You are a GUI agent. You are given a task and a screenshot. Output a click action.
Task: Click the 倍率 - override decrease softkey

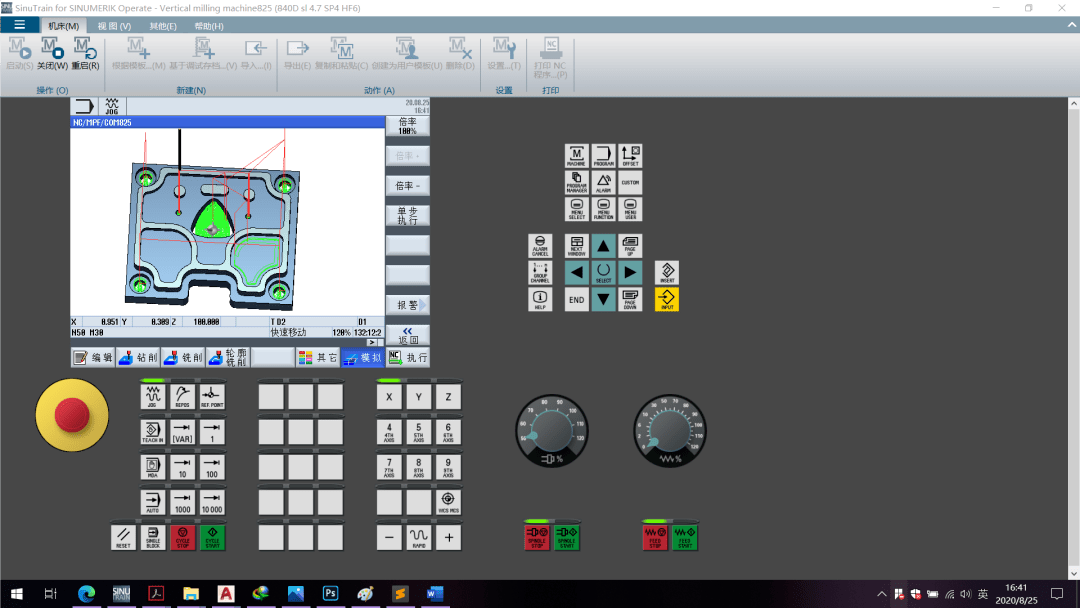coord(408,186)
